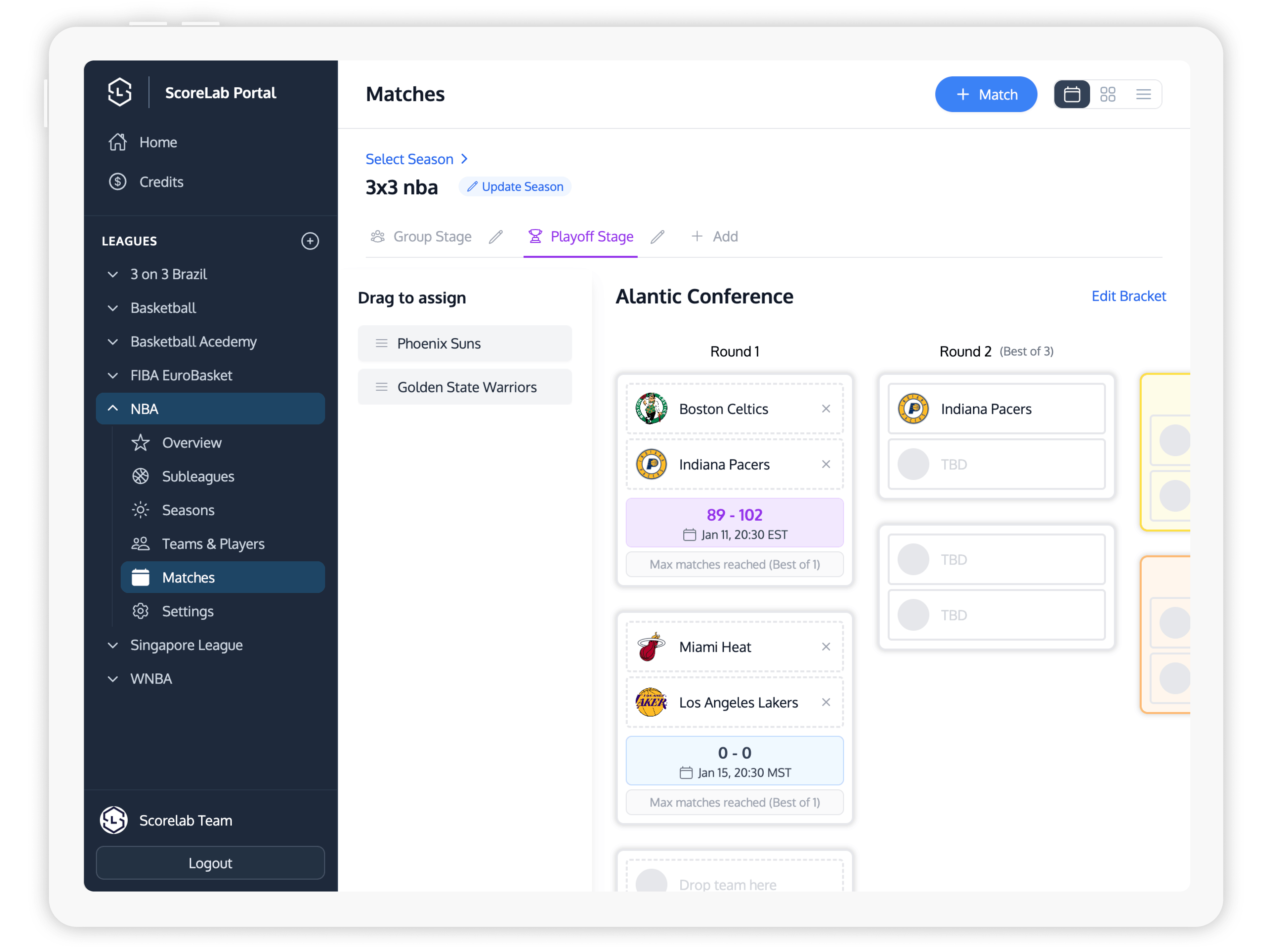Click the Round 1 label

tap(735, 352)
